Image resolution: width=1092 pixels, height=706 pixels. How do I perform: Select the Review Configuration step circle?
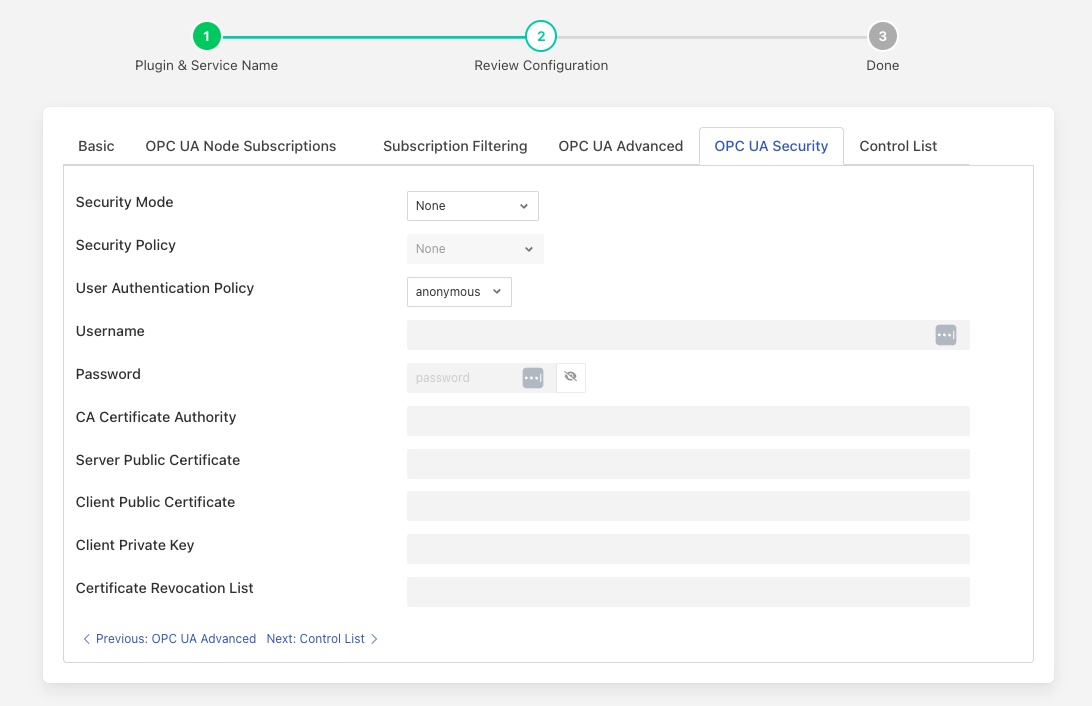(x=541, y=35)
